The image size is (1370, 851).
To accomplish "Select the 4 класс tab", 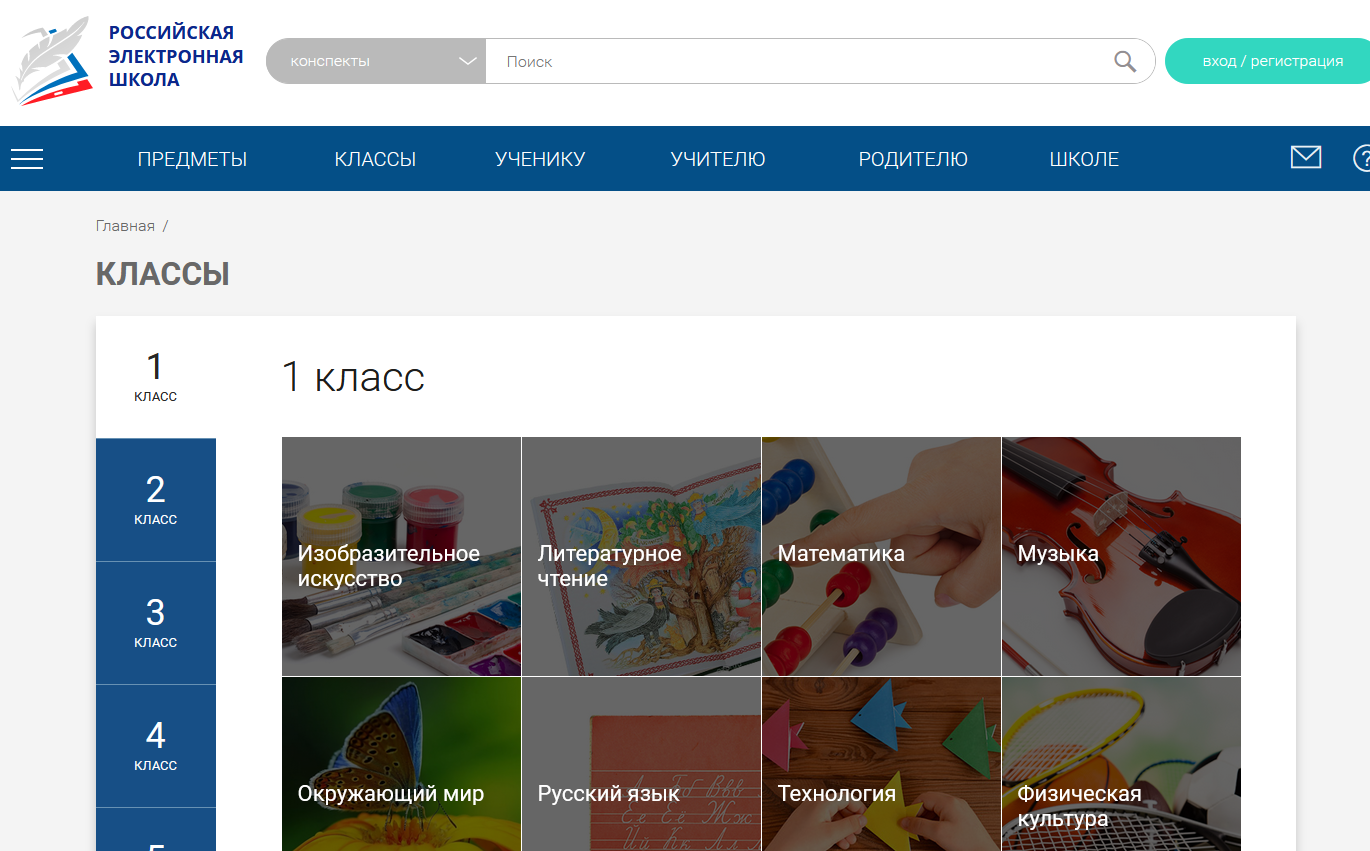I will (156, 746).
